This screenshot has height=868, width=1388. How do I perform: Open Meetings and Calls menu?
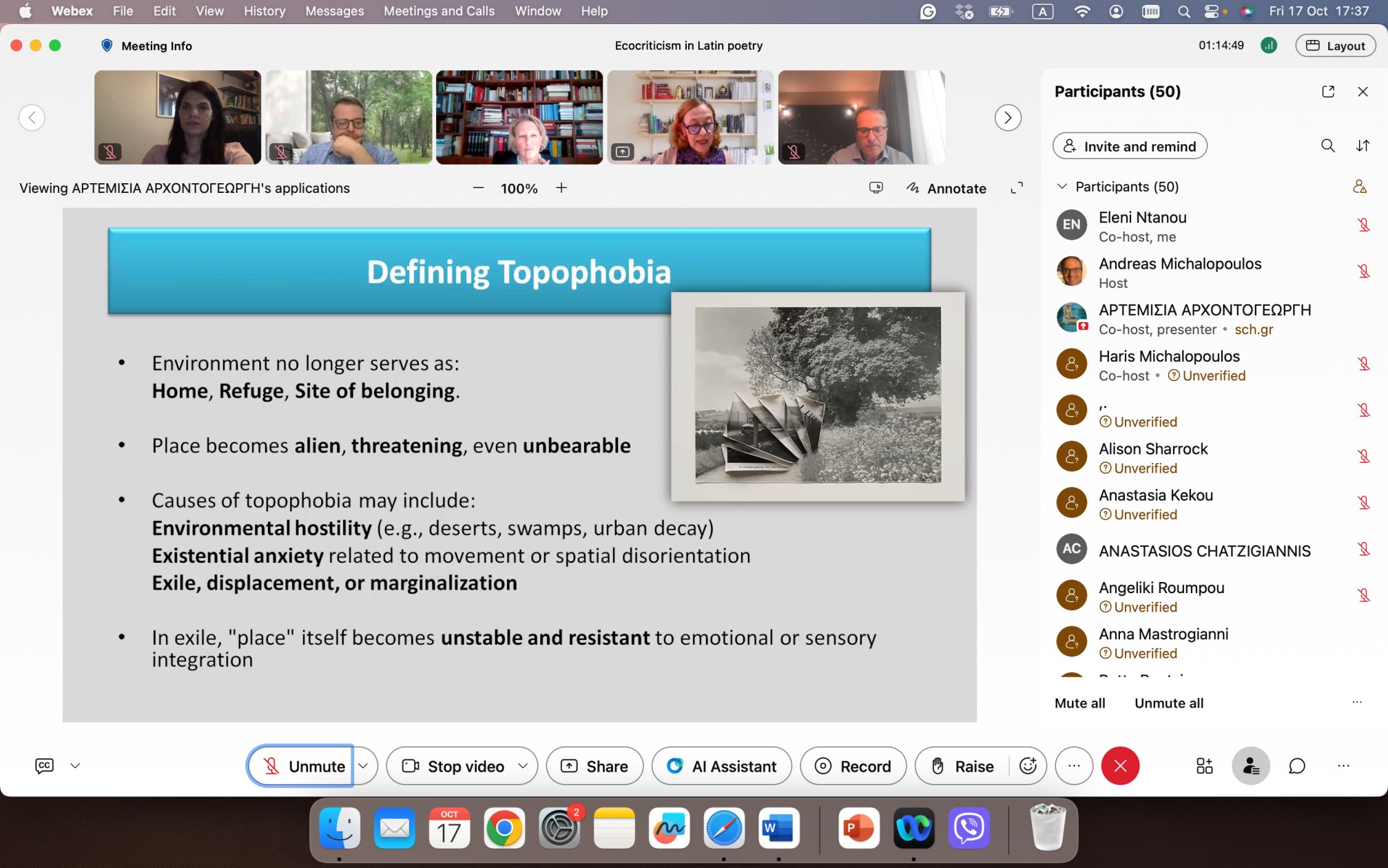click(439, 11)
